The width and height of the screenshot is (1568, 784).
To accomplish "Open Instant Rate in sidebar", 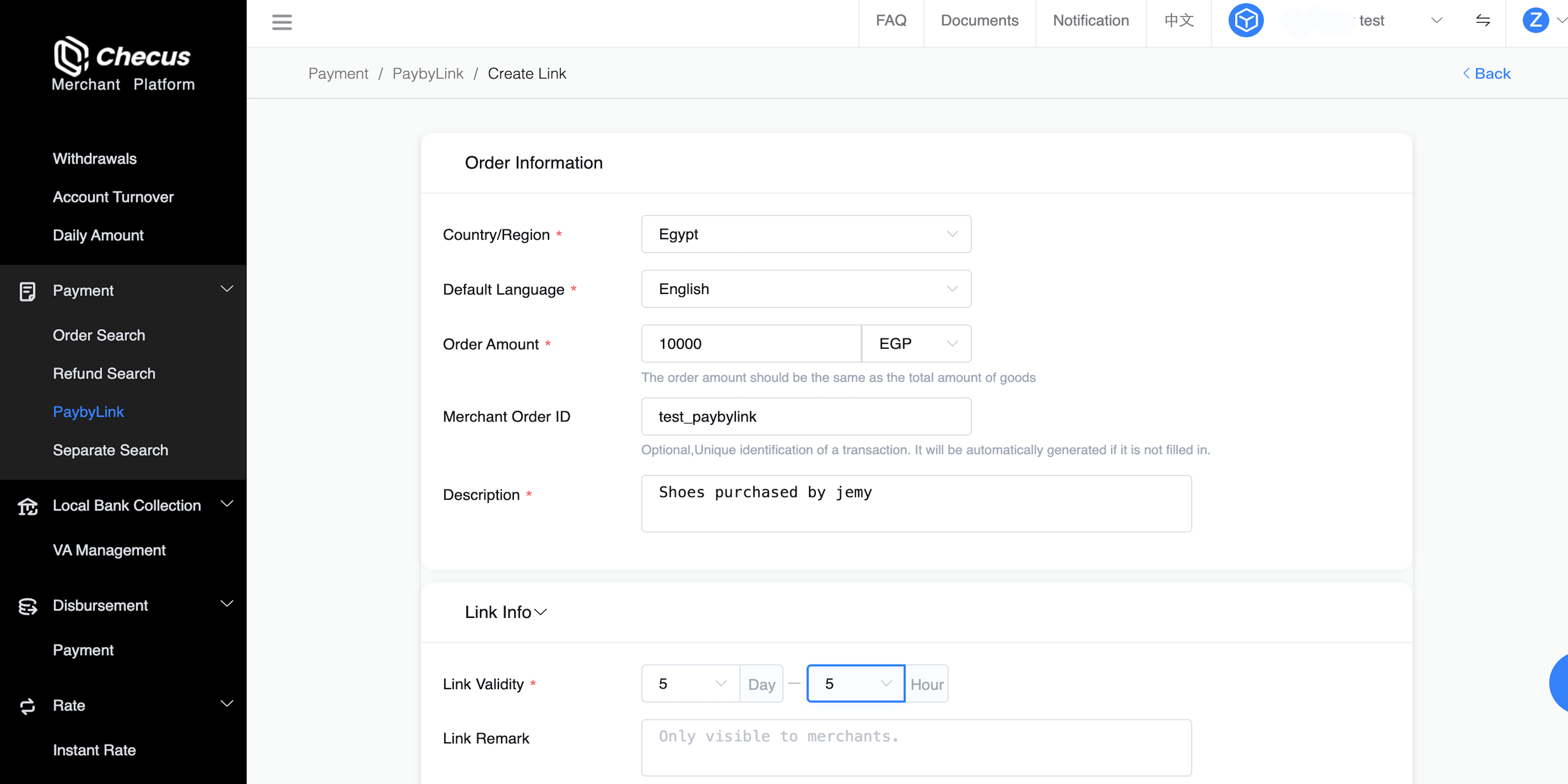I will [94, 750].
